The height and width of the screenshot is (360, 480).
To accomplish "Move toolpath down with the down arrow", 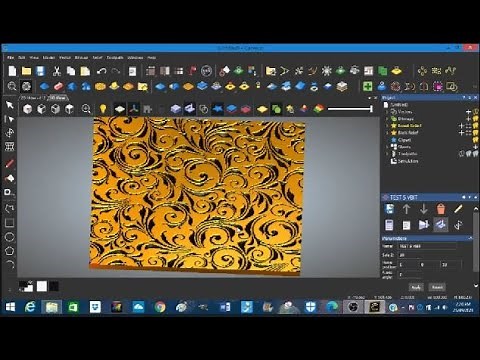I will [x=424, y=209].
